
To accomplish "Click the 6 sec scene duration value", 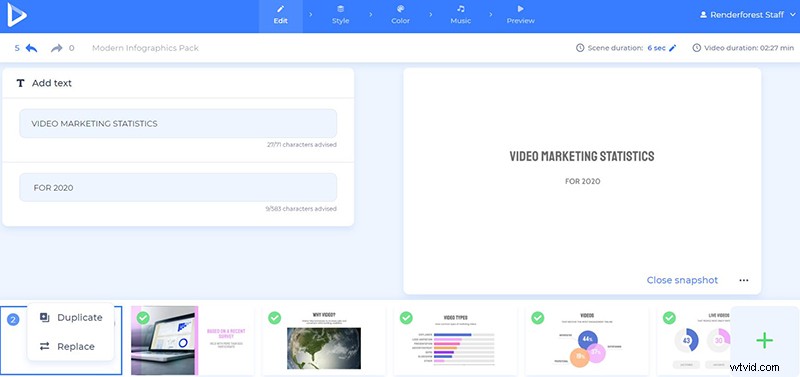I will (x=656, y=48).
